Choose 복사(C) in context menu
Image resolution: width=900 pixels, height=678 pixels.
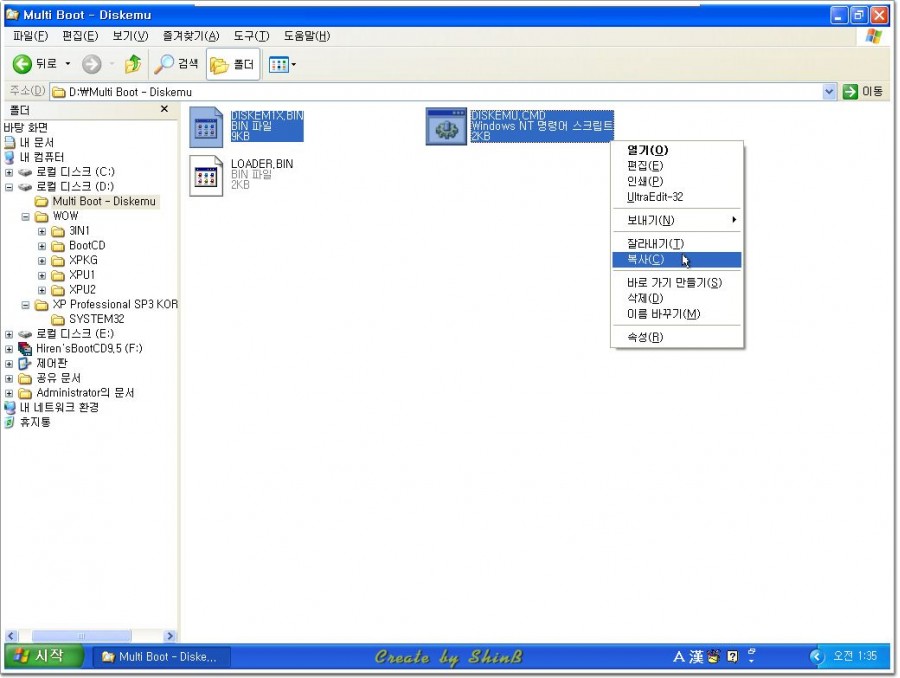click(x=677, y=259)
